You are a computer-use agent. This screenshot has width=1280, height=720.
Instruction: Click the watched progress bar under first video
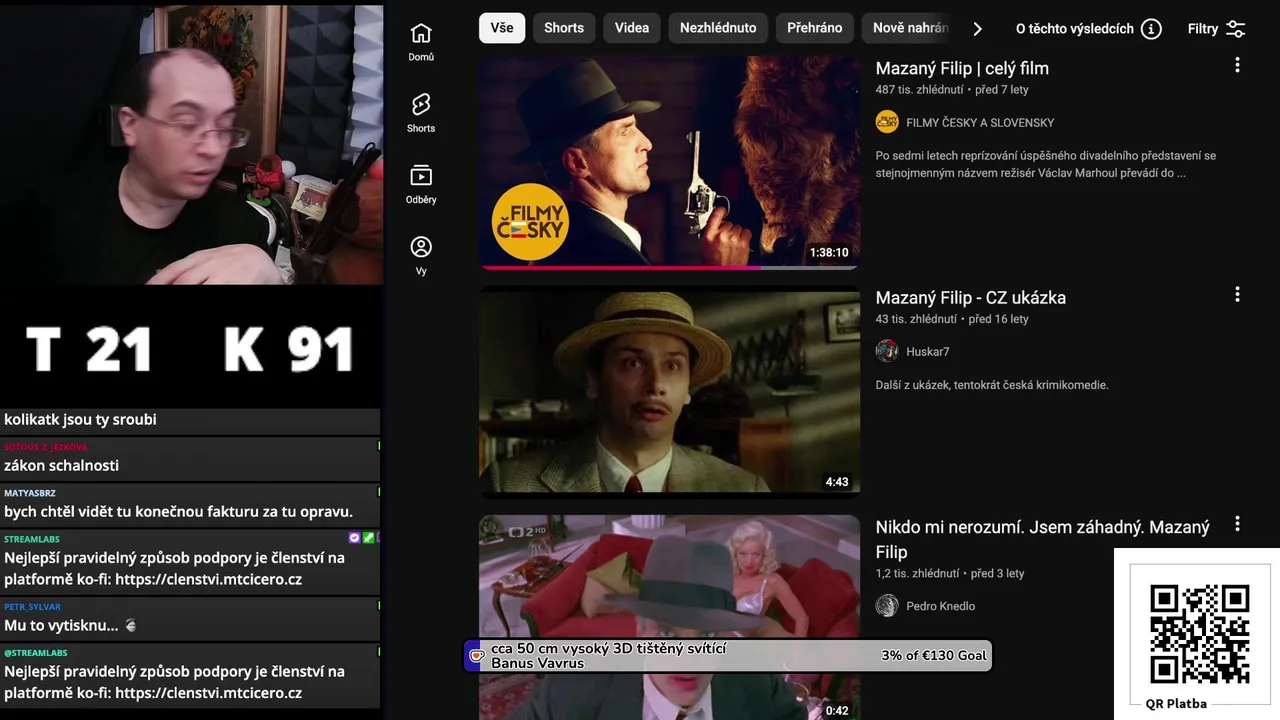[x=669, y=267]
